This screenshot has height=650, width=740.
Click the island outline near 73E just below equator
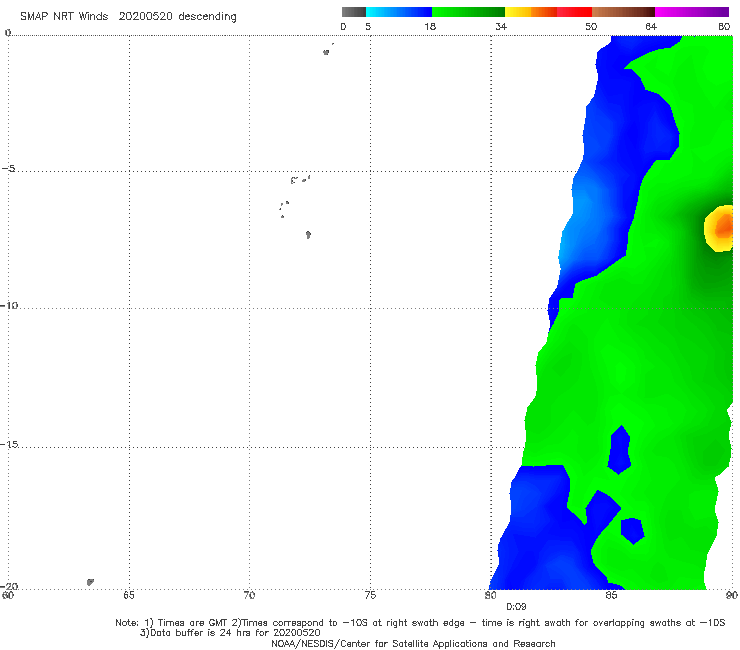click(x=326, y=52)
